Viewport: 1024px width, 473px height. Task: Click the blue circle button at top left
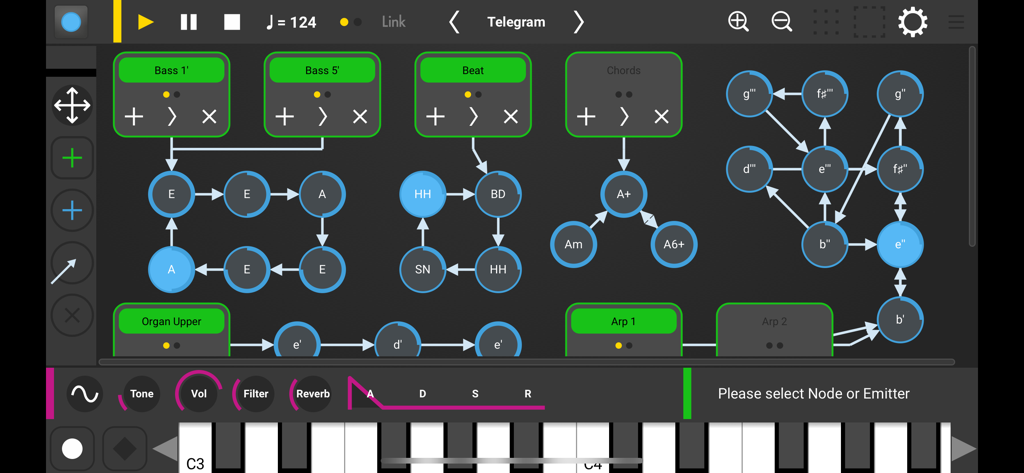[71, 22]
